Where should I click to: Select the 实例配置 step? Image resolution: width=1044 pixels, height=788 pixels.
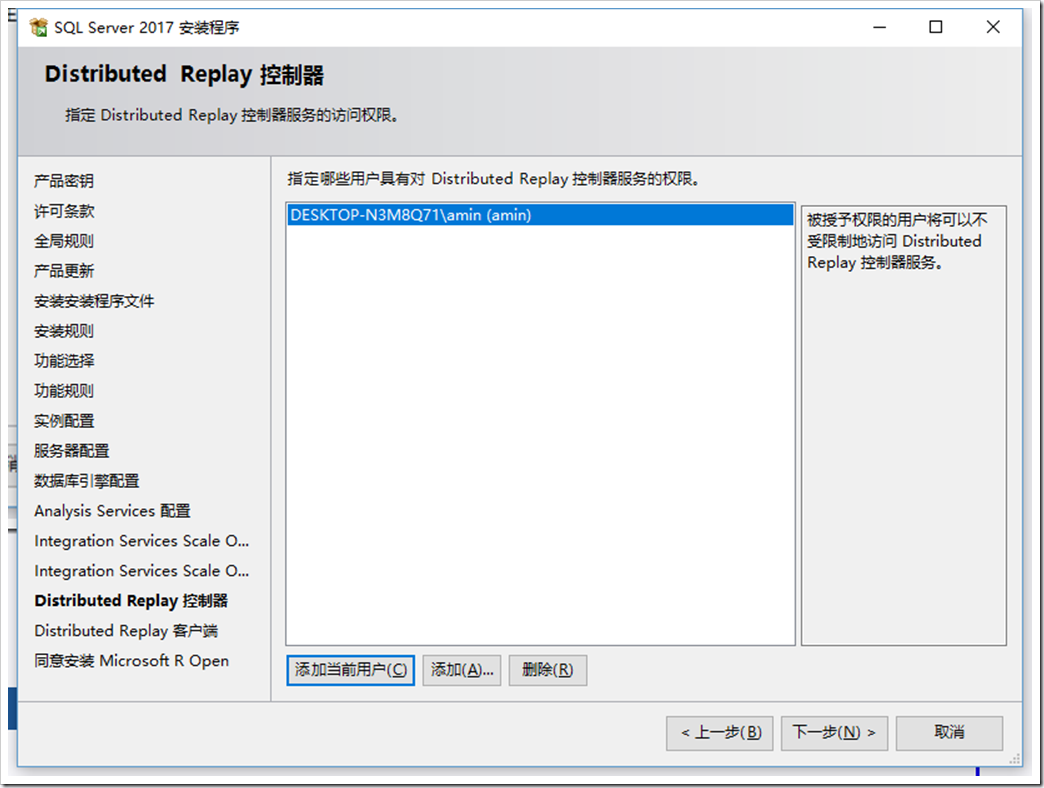64,421
